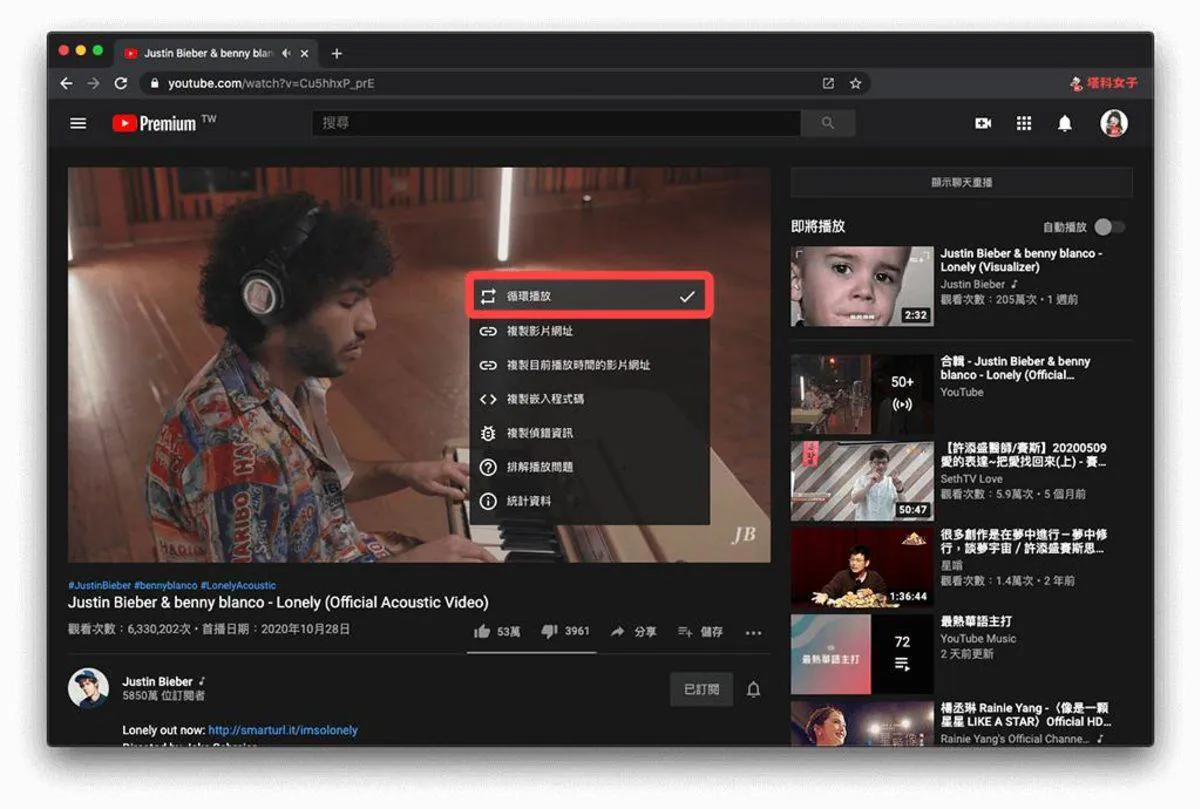Open the YouTube hamburger guide menu
The image size is (1200, 809).
tap(78, 123)
